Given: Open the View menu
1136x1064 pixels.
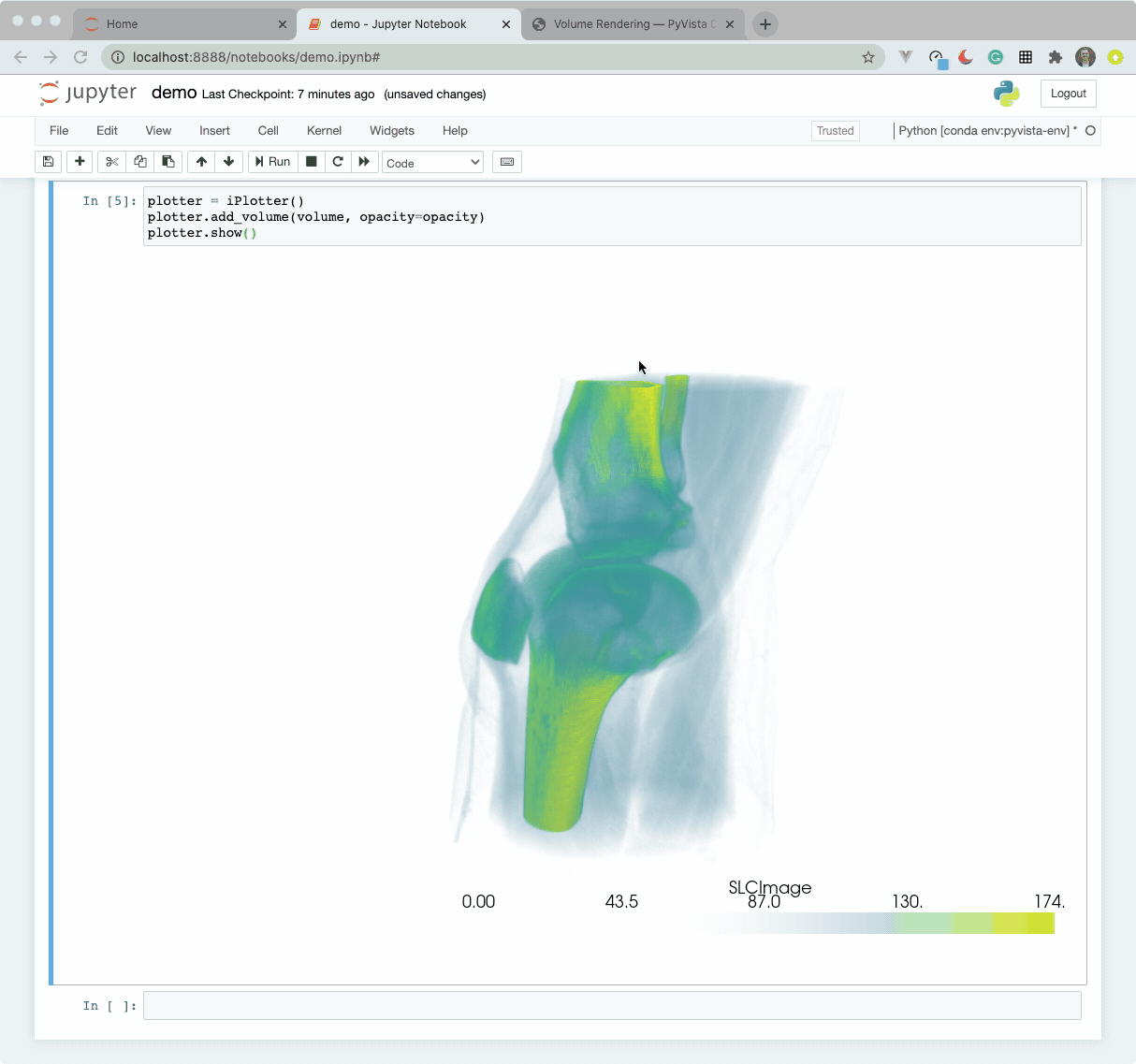Looking at the screenshot, I should pyautogui.click(x=158, y=131).
